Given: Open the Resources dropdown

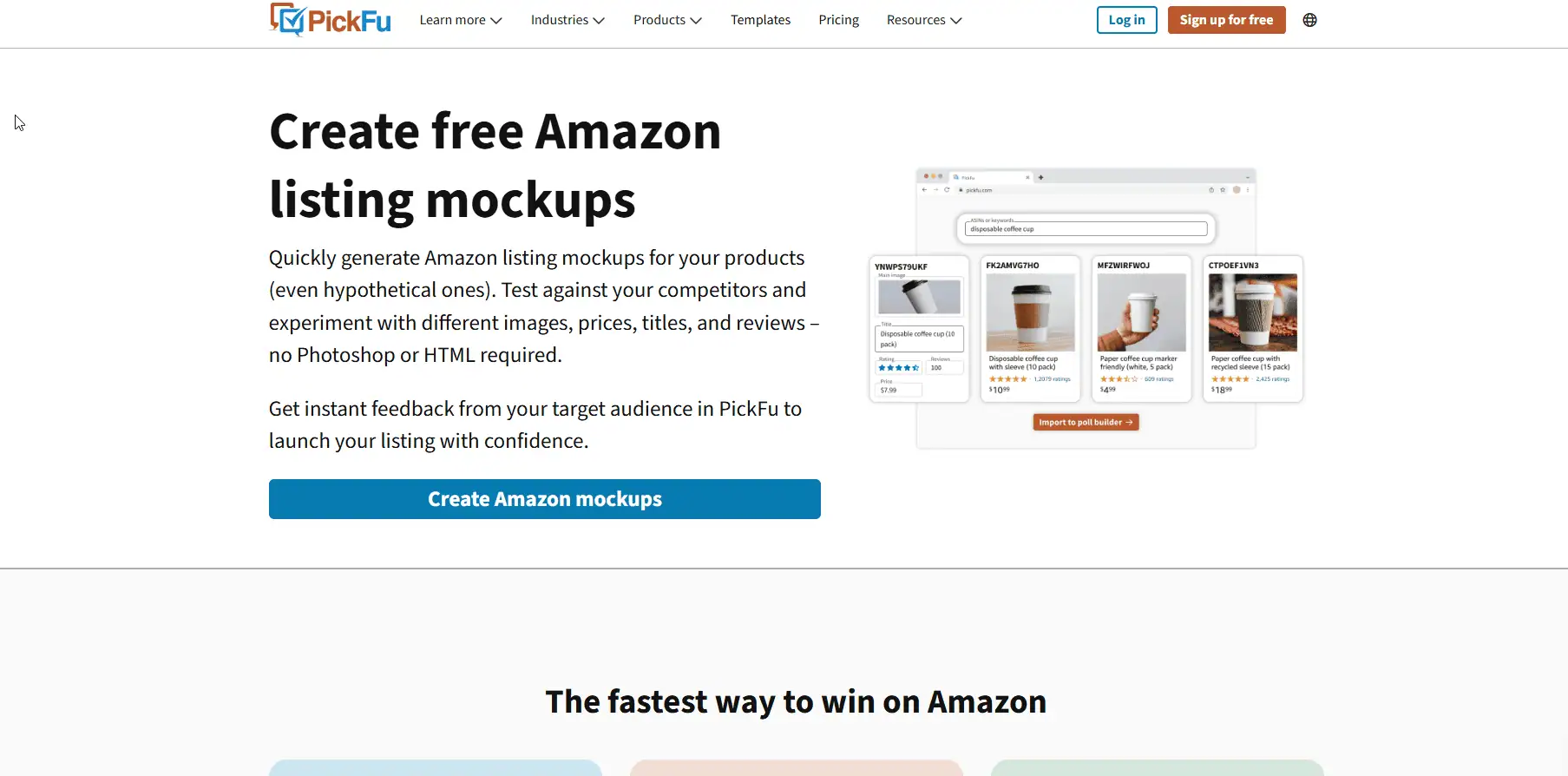Looking at the screenshot, I should [924, 20].
